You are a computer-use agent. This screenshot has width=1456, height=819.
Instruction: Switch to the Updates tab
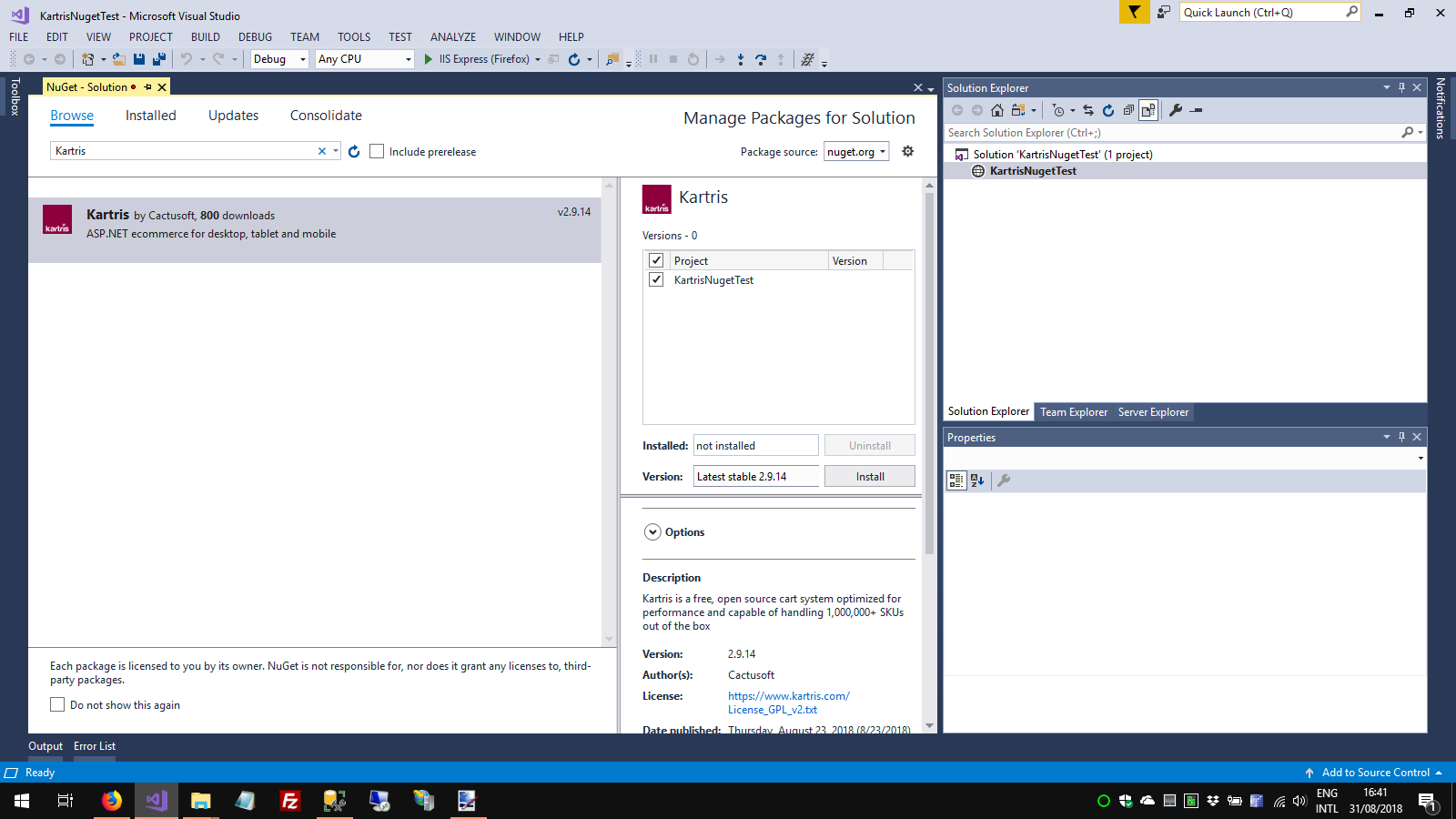(233, 116)
